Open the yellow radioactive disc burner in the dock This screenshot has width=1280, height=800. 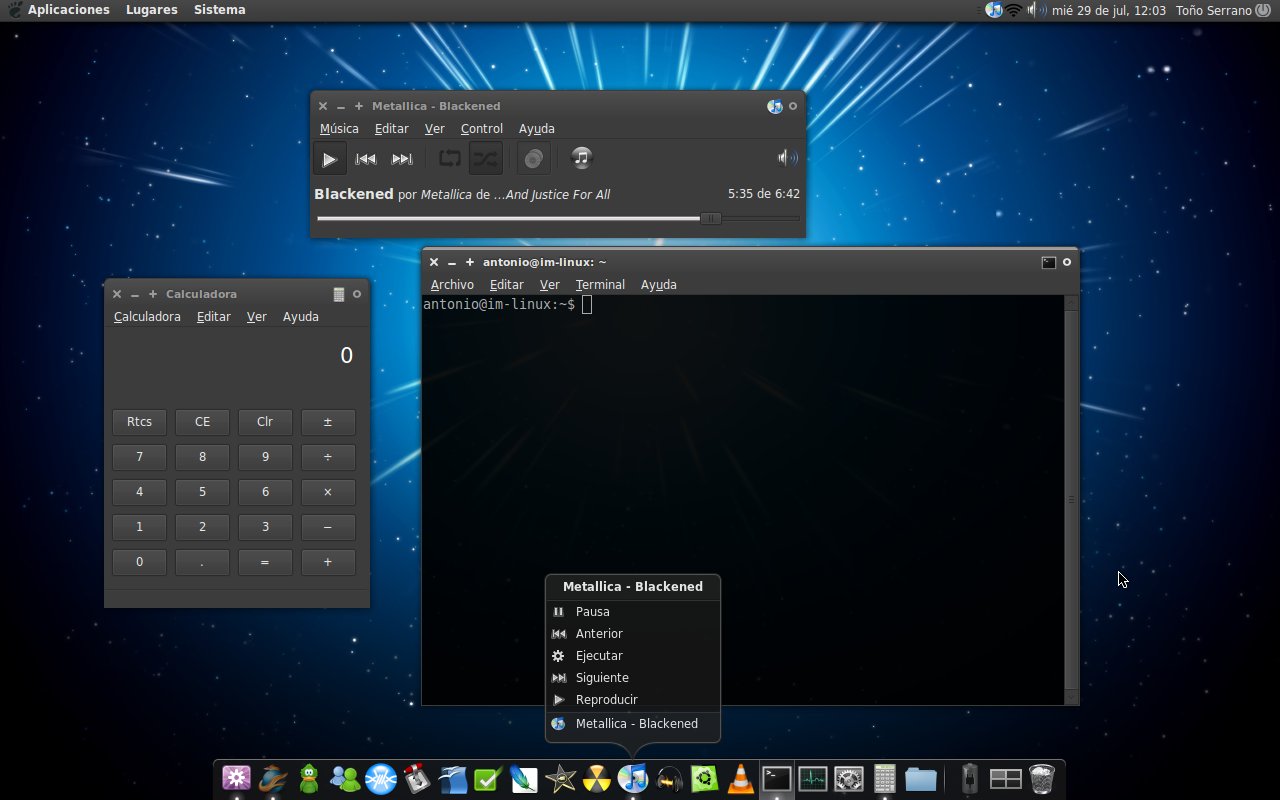[597, 778]
